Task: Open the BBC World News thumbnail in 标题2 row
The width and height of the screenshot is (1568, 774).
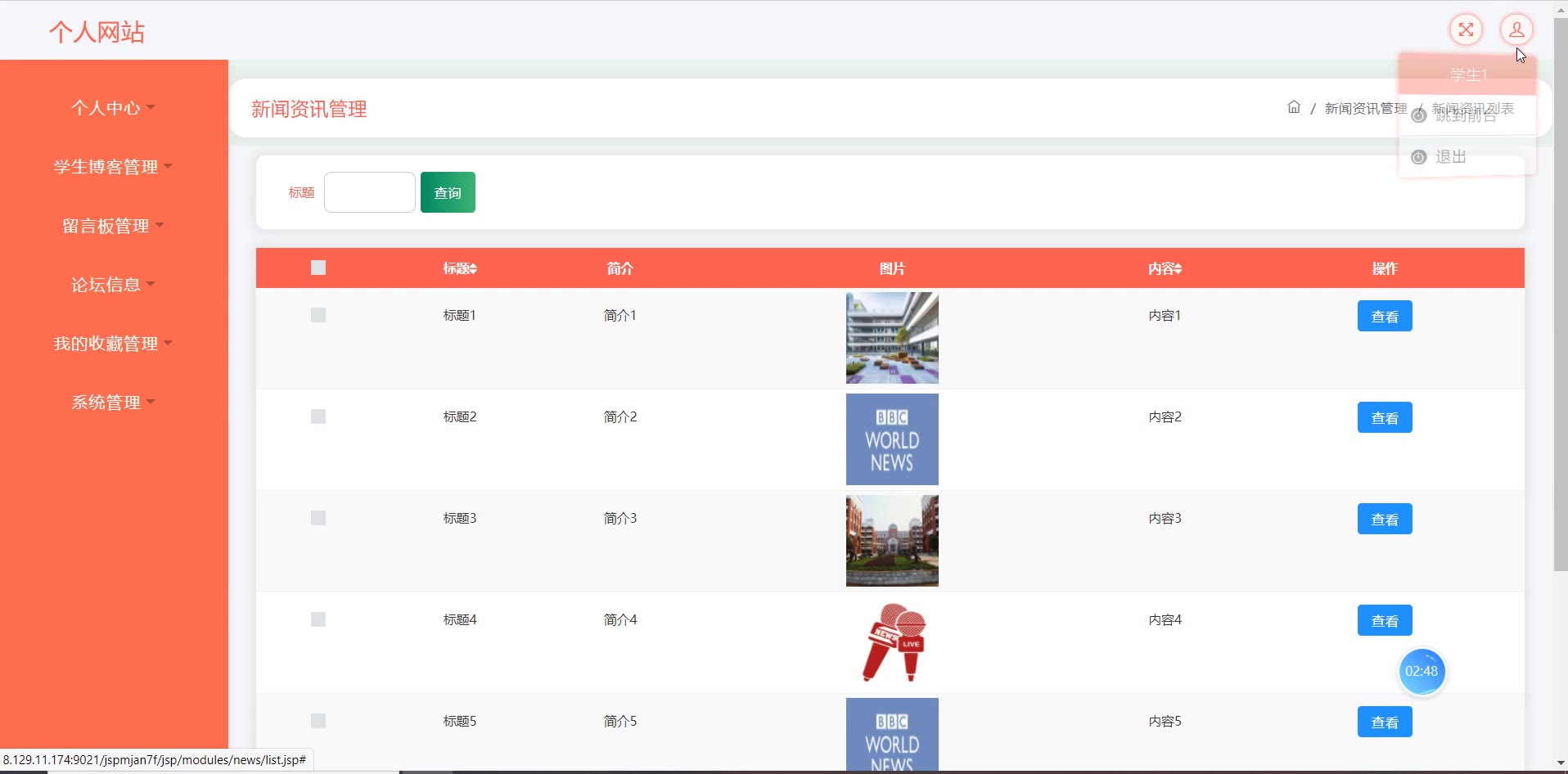Action: (x=892, y=439)
